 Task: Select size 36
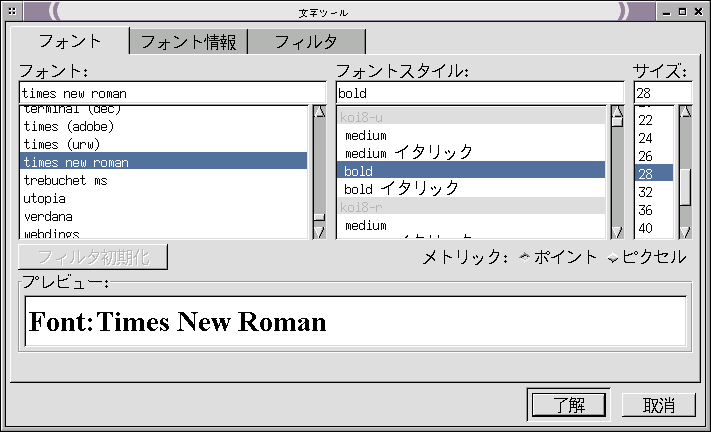point(653,210)
